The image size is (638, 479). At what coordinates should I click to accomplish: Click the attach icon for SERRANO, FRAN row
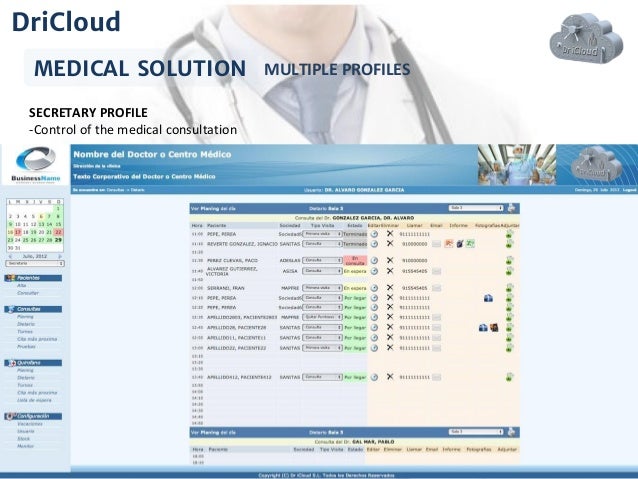509,288
